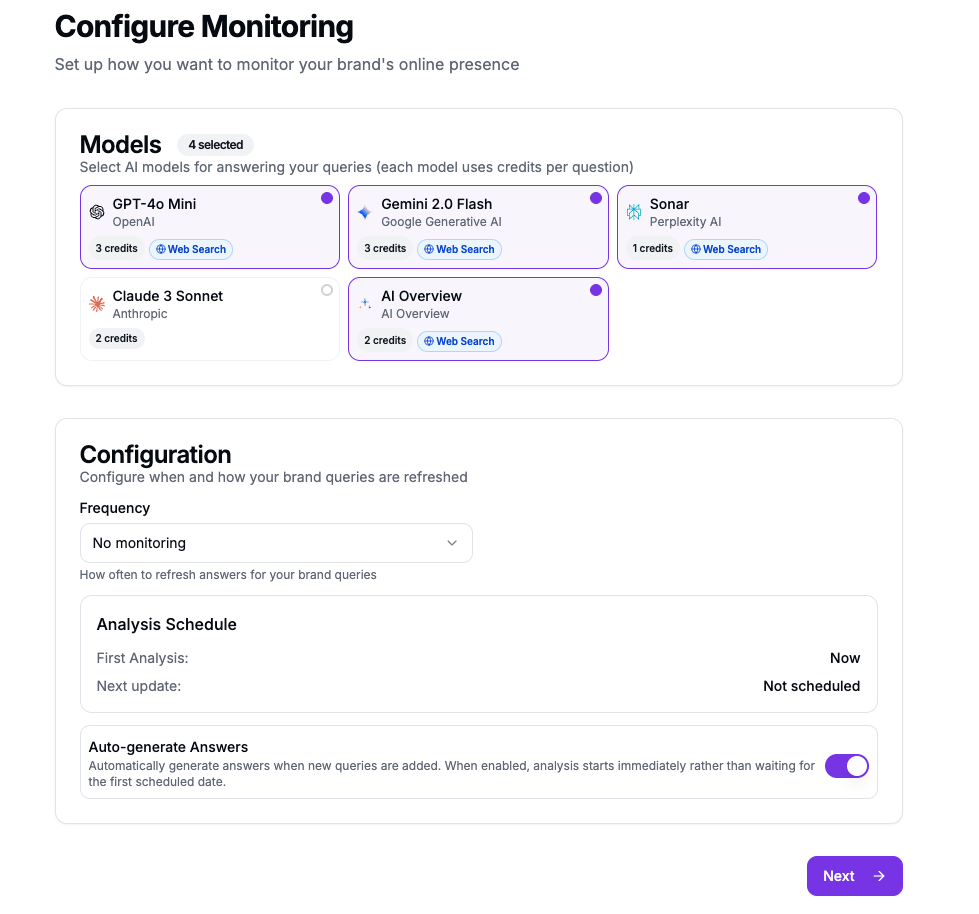
Task: Click the Web Search badge on AI Overview
Action: [x=460, y=342]
